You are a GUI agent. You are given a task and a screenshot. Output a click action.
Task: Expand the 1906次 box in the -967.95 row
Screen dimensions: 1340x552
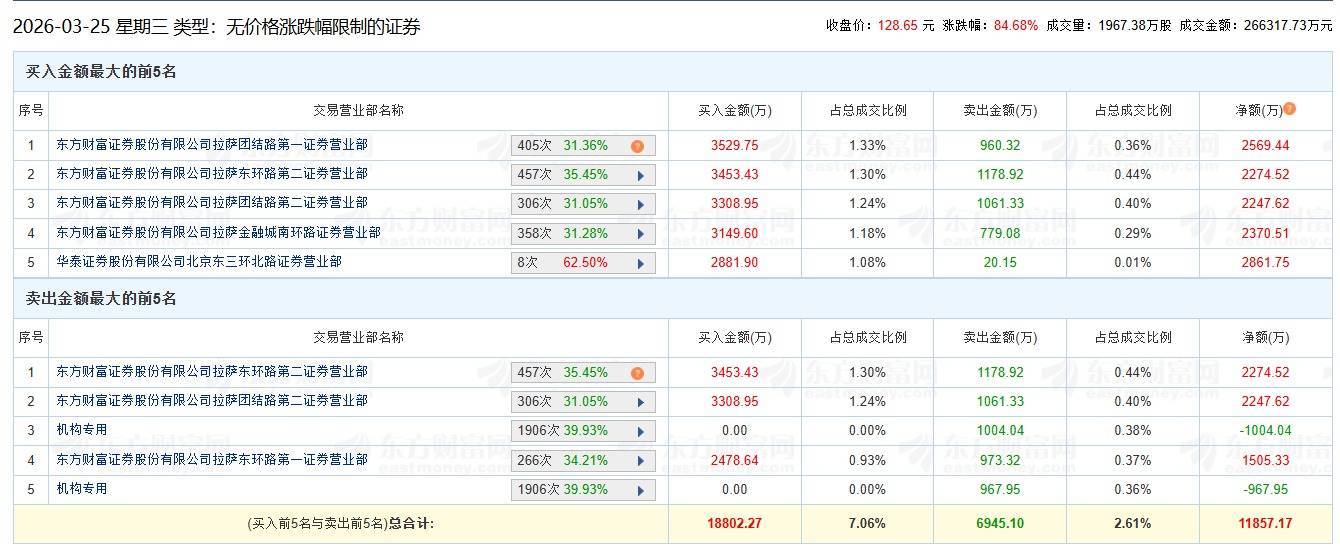click(640, 490)
